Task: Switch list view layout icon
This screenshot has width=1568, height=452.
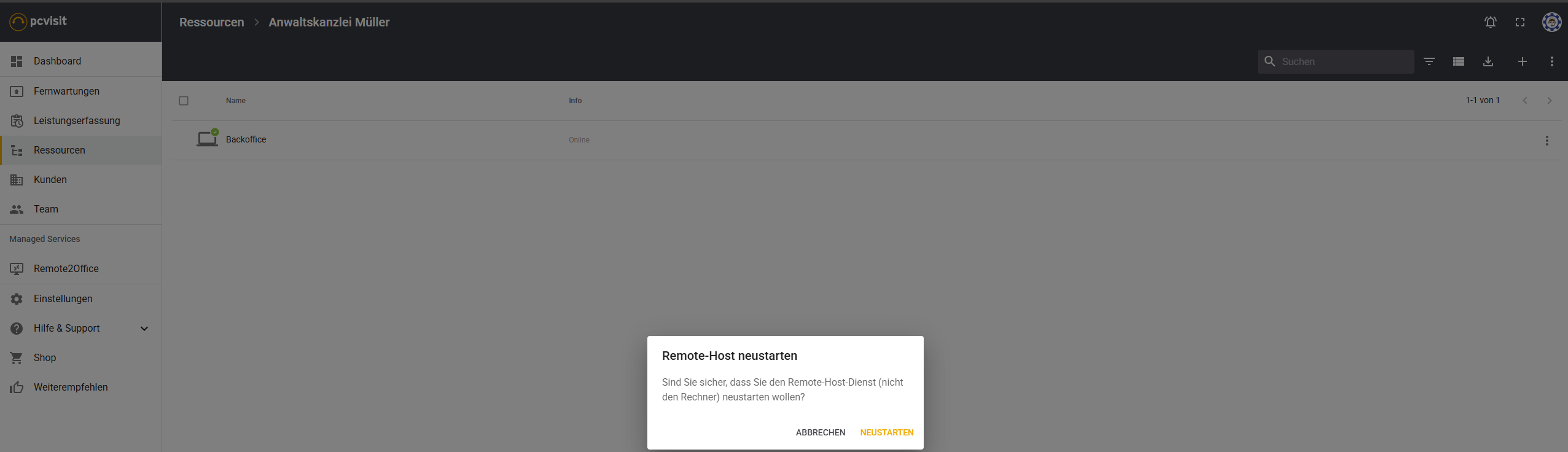Action: coord(1459,61)
